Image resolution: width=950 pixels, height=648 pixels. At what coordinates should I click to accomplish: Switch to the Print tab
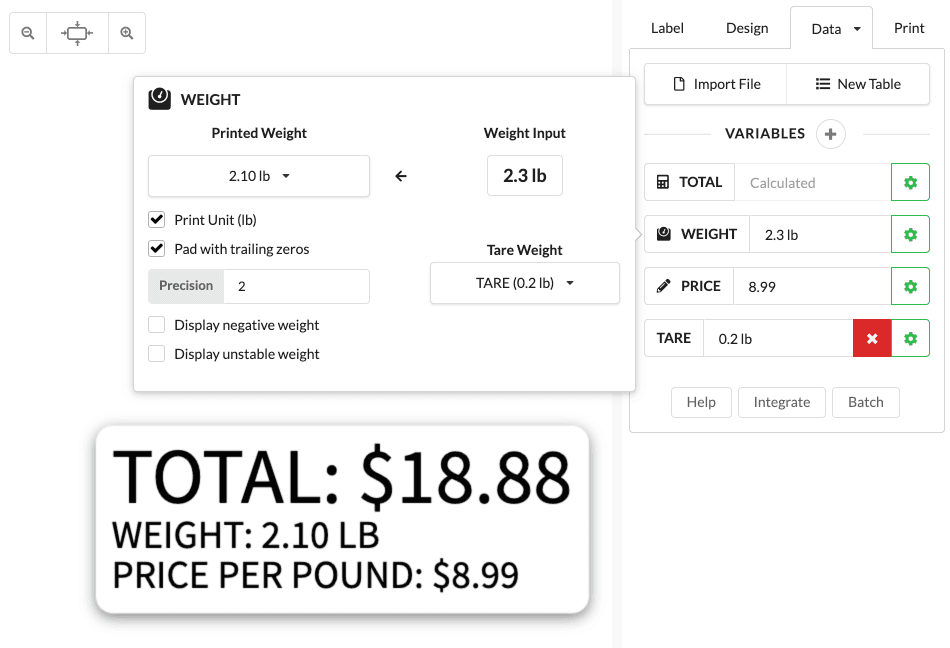tap(908, 28)
